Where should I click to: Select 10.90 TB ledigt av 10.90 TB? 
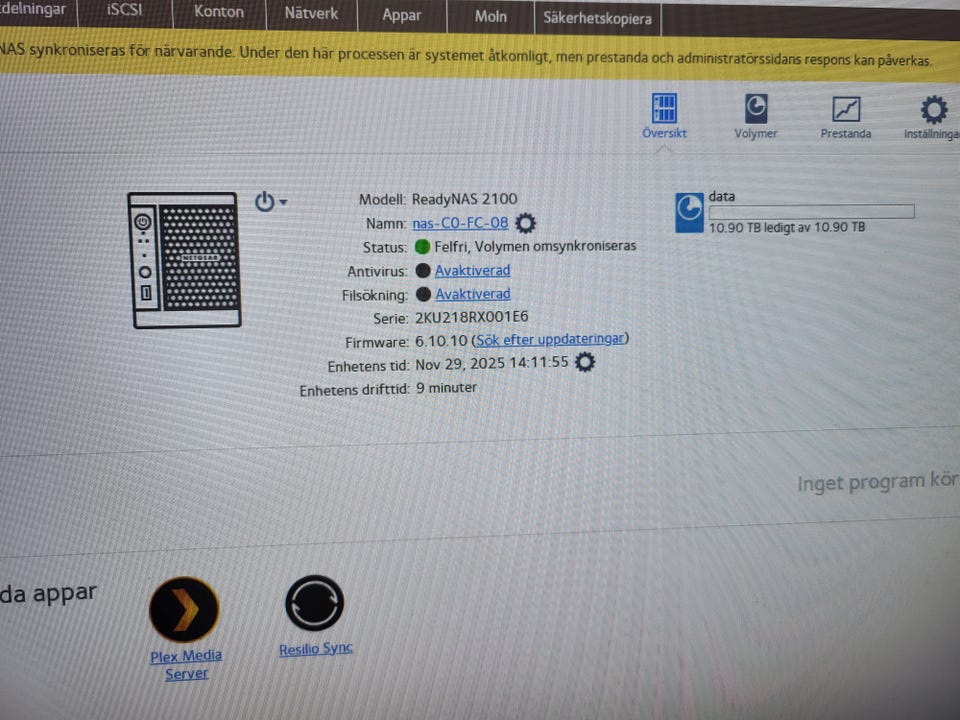point(787,227)
